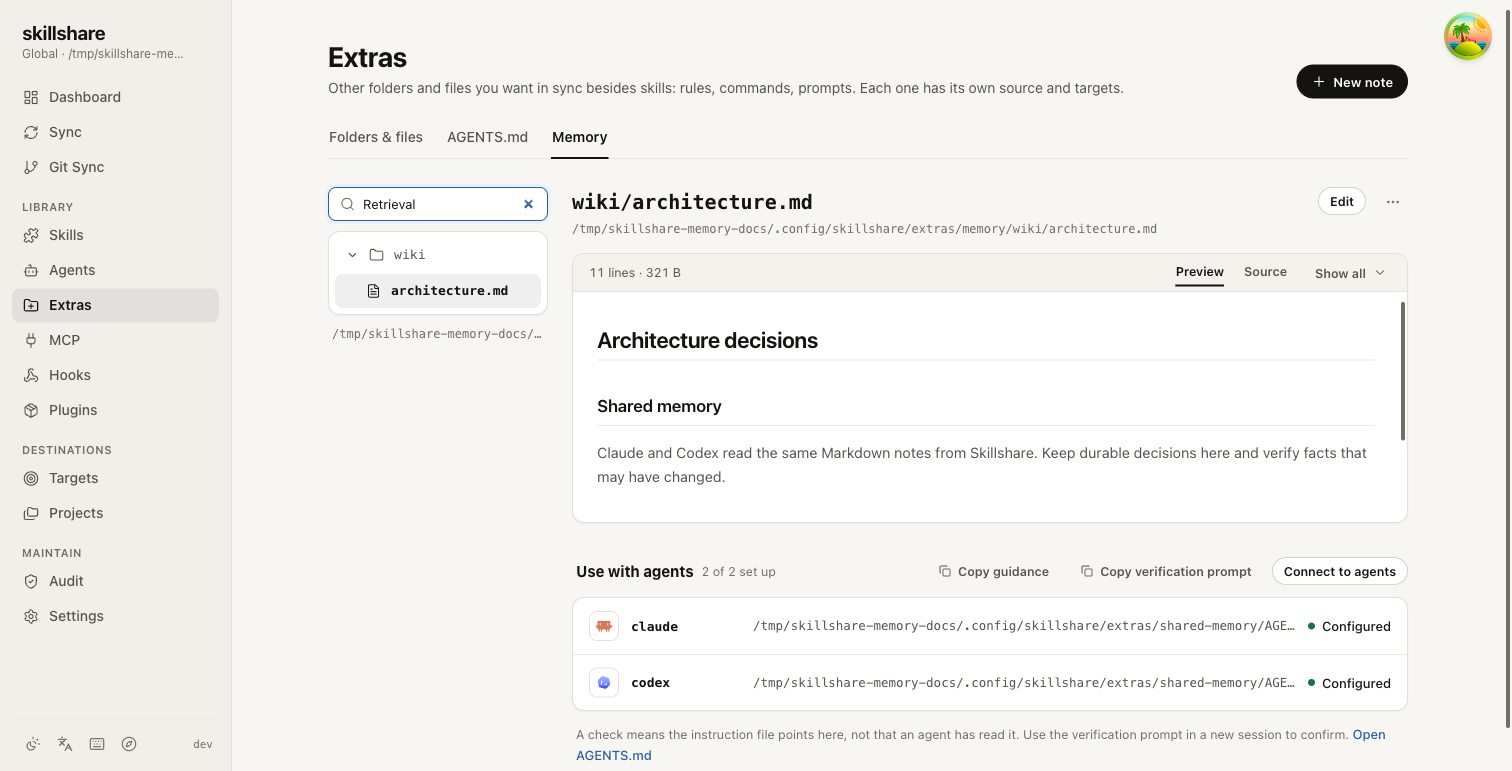This screenshot has width=1512, height=771.
Task: Click the dev label in sidebar footer
Action: point(203,744)
